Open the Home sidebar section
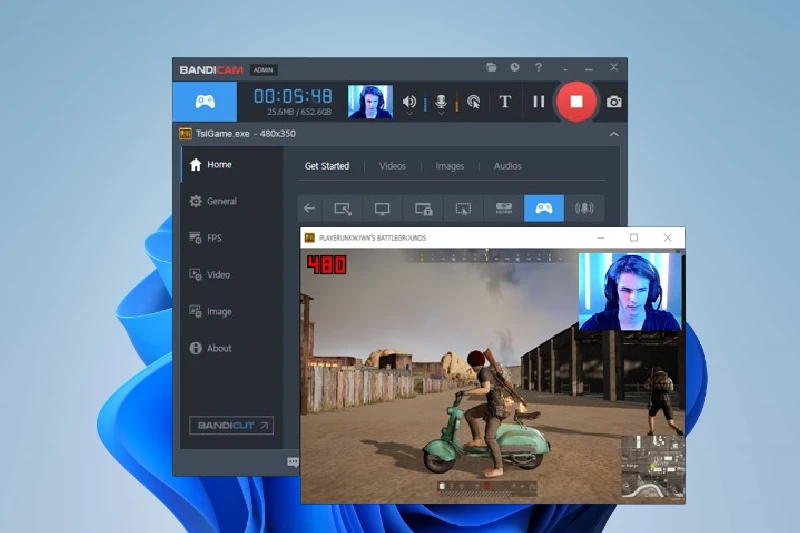The width and height of the screenshot is (800, 533). tap(232, 164)
